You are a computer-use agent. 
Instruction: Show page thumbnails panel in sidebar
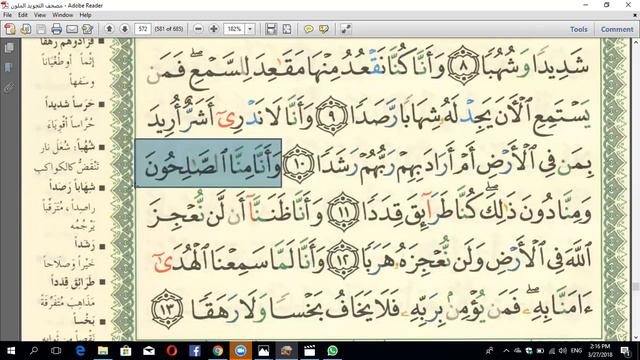point(9,48)
